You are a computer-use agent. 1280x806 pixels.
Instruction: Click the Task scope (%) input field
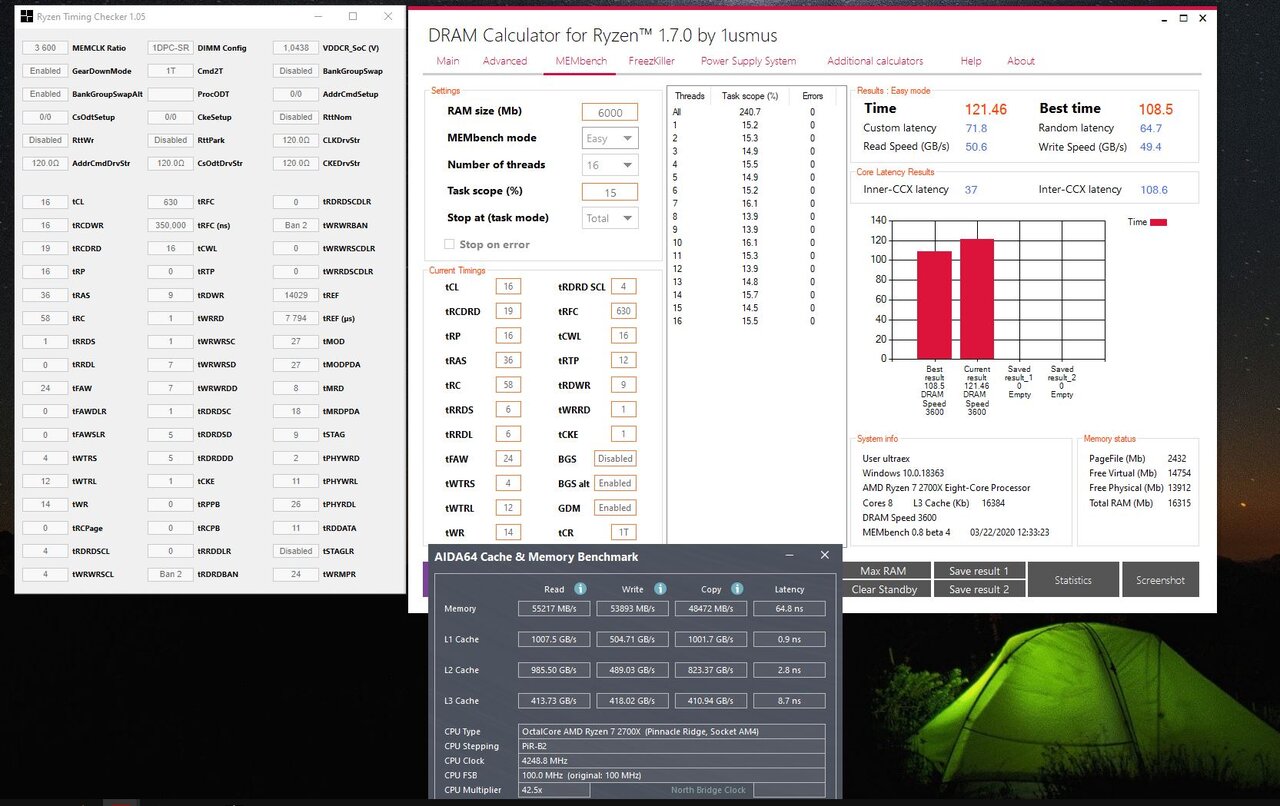tap(610, 192)
